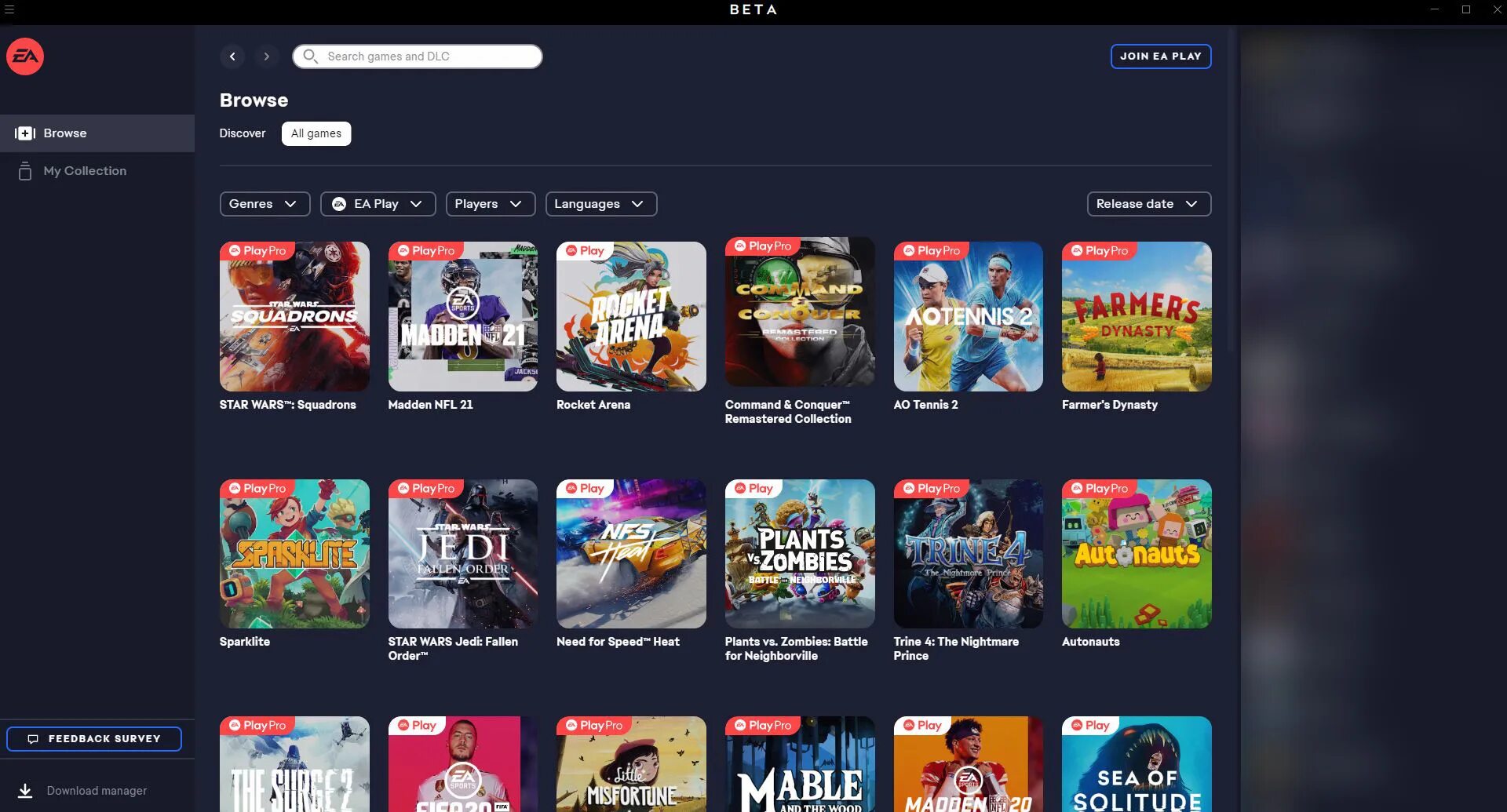The width and height of the screenshot is (1507, 812).
Task: Click Play Pro badge on Mable and the Wood
Action: (763, 726)
